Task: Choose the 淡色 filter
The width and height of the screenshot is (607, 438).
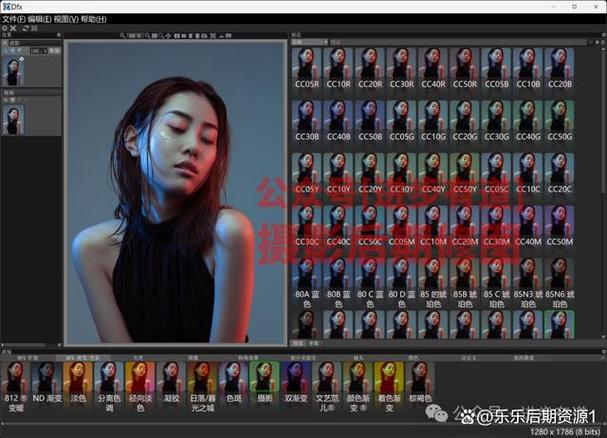Action: click(x=78, y=383)
